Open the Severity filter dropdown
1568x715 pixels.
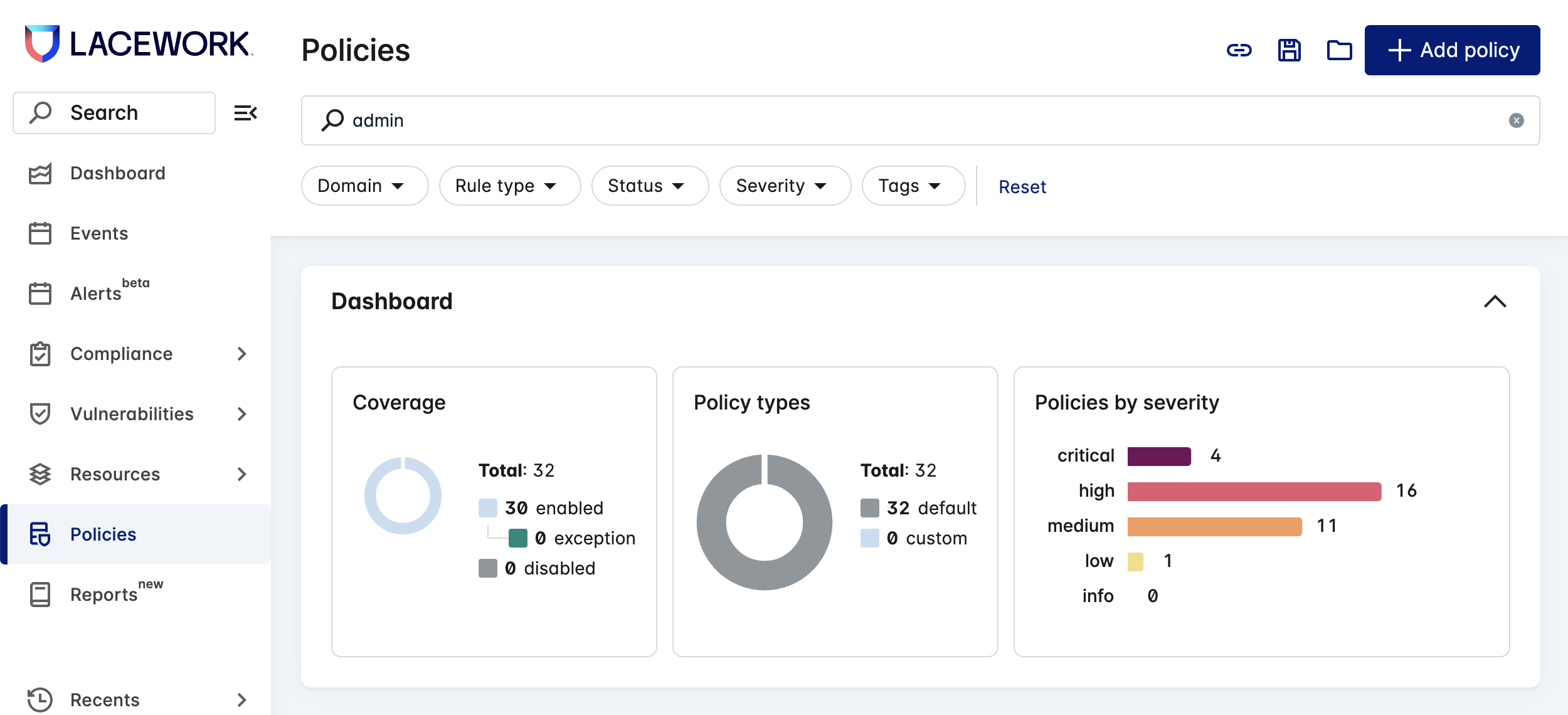pyautogui.click(x=785, y=186)
